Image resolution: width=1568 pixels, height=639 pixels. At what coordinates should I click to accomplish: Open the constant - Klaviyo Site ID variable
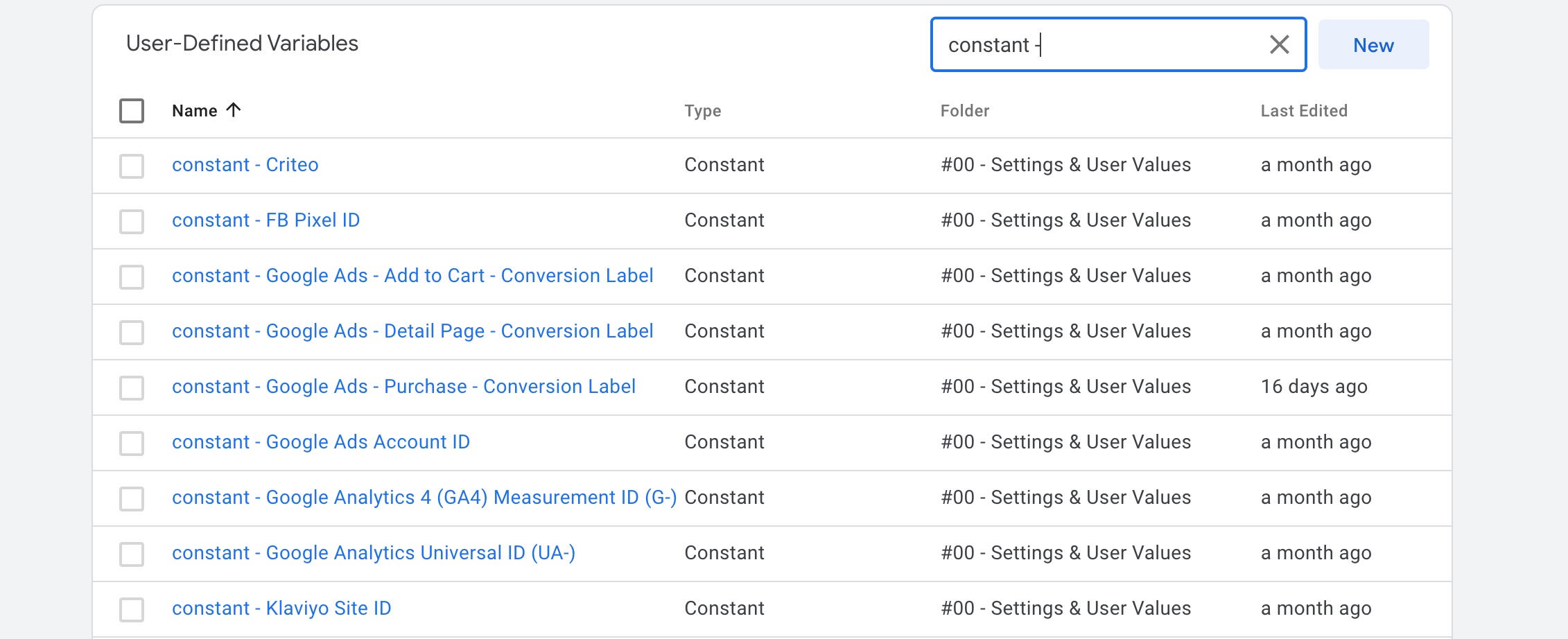coord(281,608)
